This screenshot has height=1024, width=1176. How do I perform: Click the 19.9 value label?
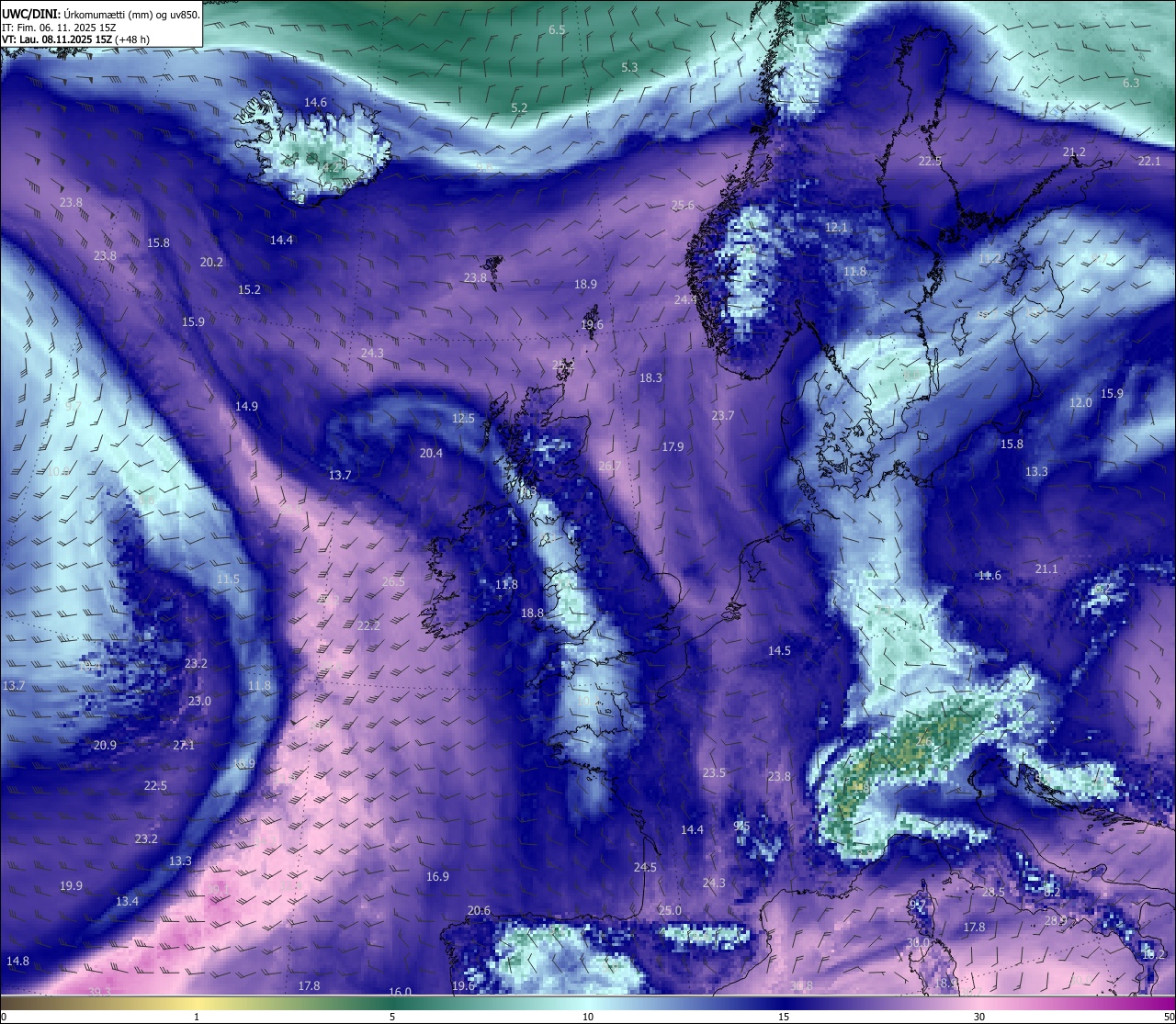tap(71, 885)
